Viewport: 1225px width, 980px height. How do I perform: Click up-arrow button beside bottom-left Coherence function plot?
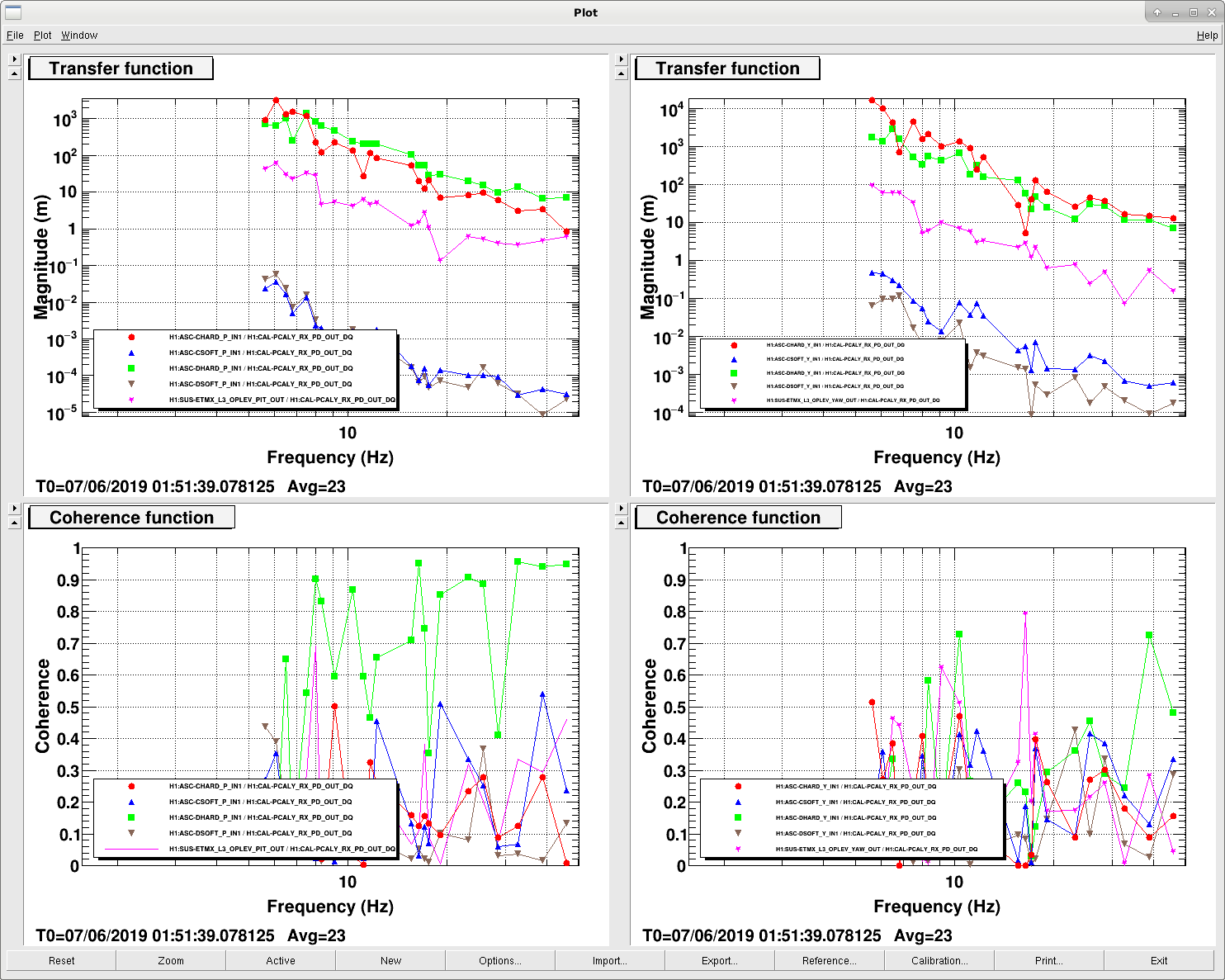[14, 523]
